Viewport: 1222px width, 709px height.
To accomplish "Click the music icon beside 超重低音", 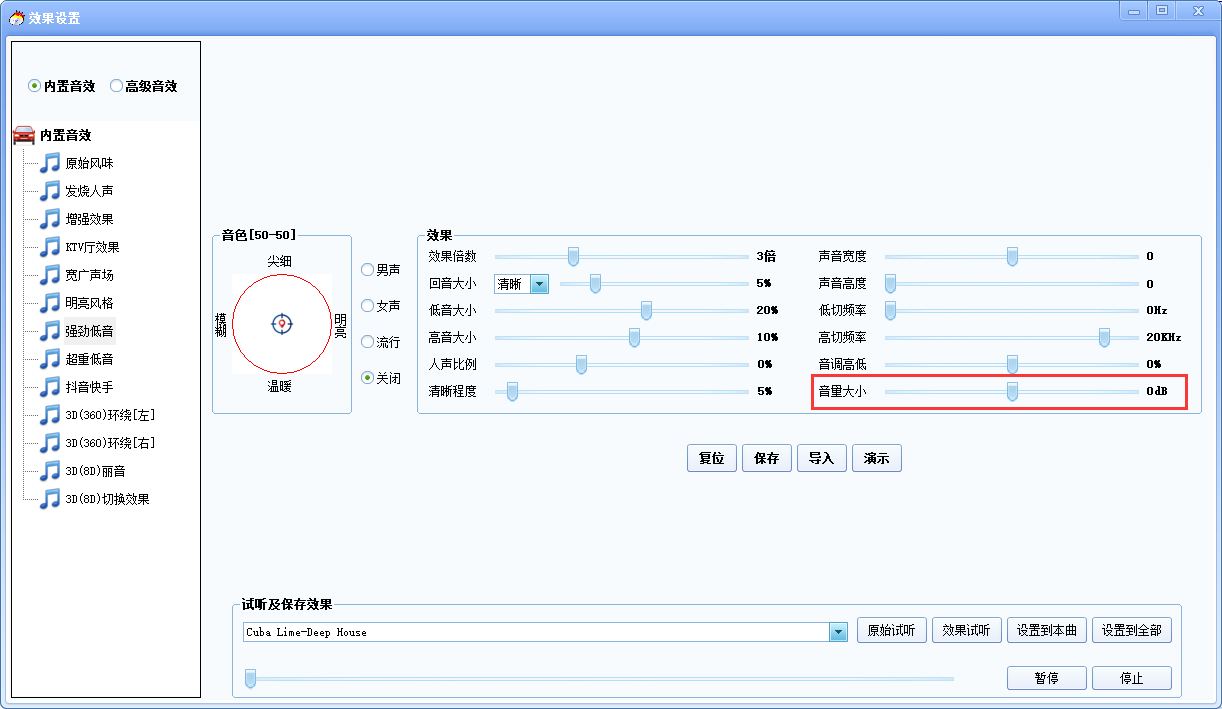I will tap(50, 359).
